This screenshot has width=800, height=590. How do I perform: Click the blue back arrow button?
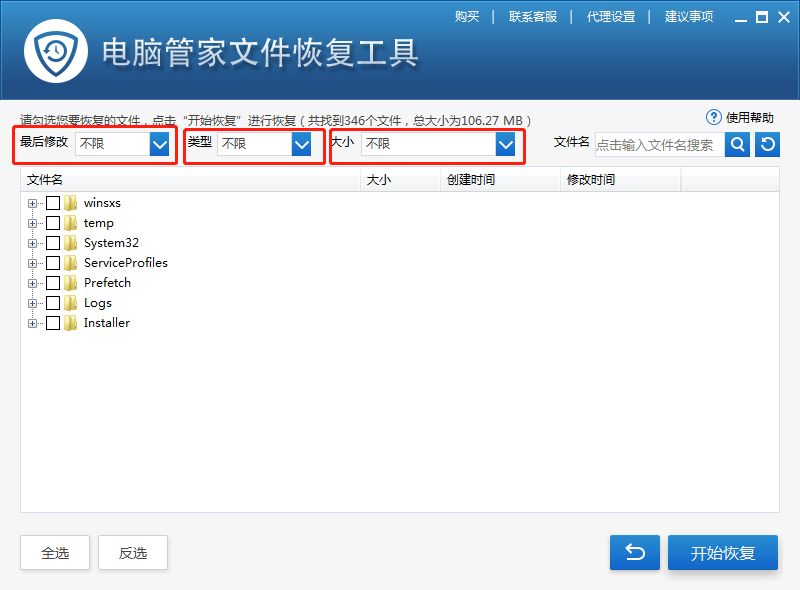coord(635,552)
